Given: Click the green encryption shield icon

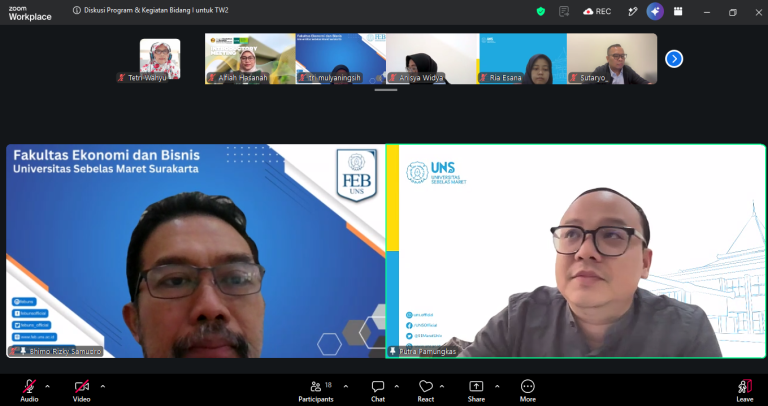Looking at the screenshot, I should [541, 11].
